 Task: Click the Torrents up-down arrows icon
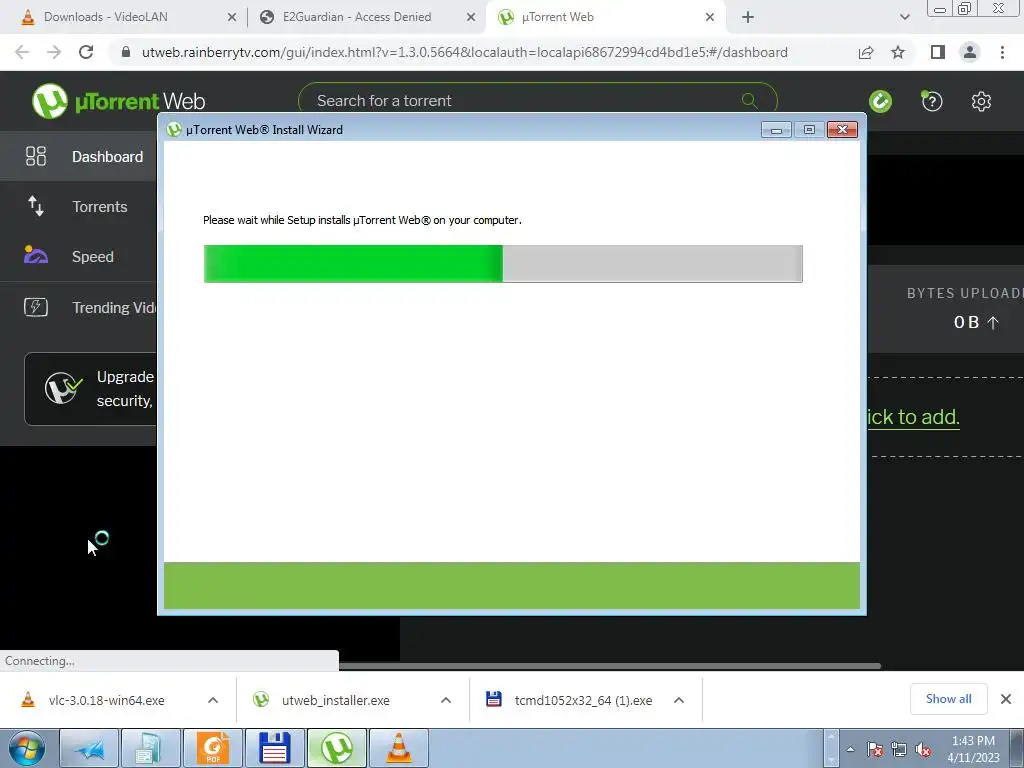click(x=36, y=206)
